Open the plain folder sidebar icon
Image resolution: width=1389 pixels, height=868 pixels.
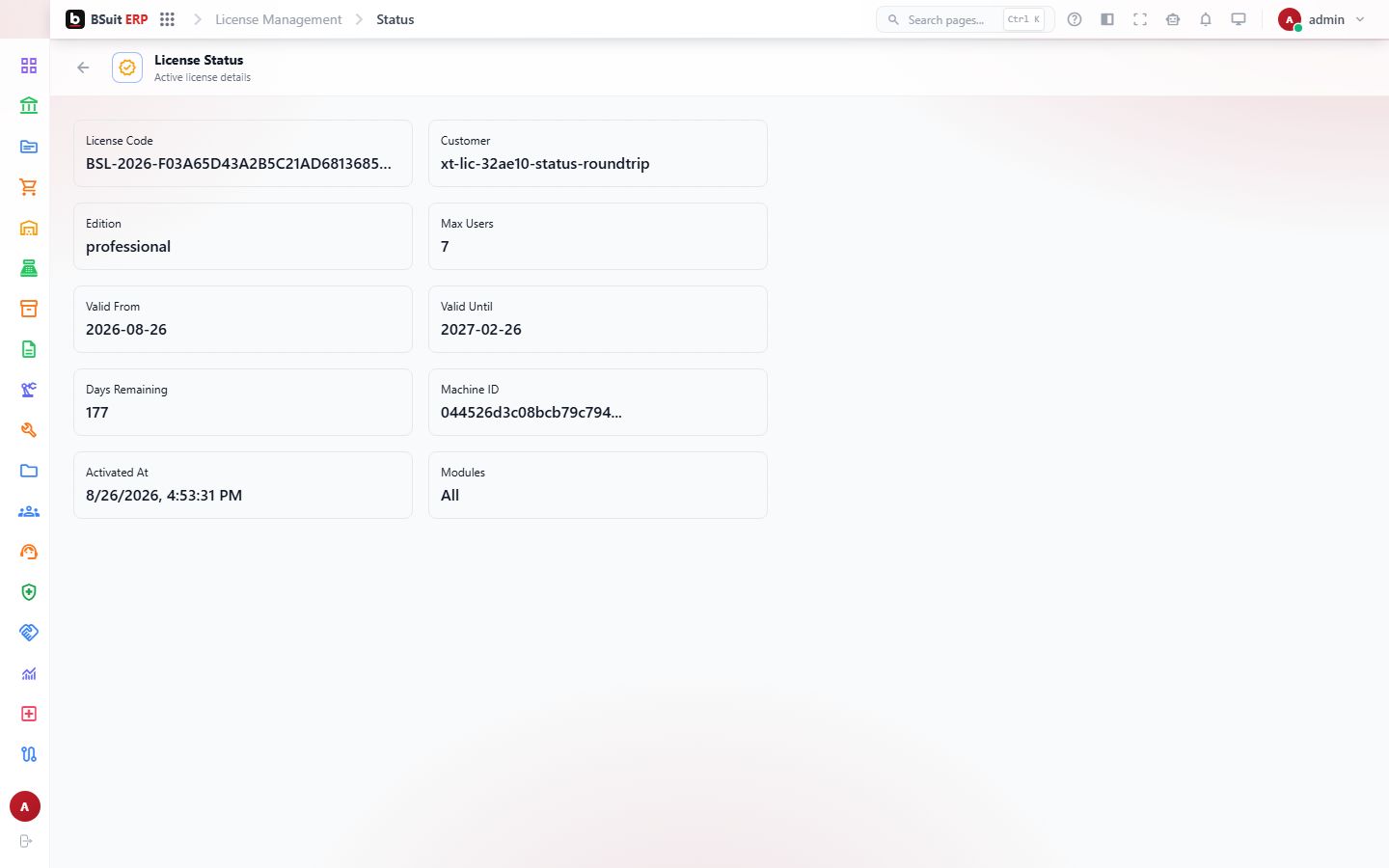coord(29,471)
